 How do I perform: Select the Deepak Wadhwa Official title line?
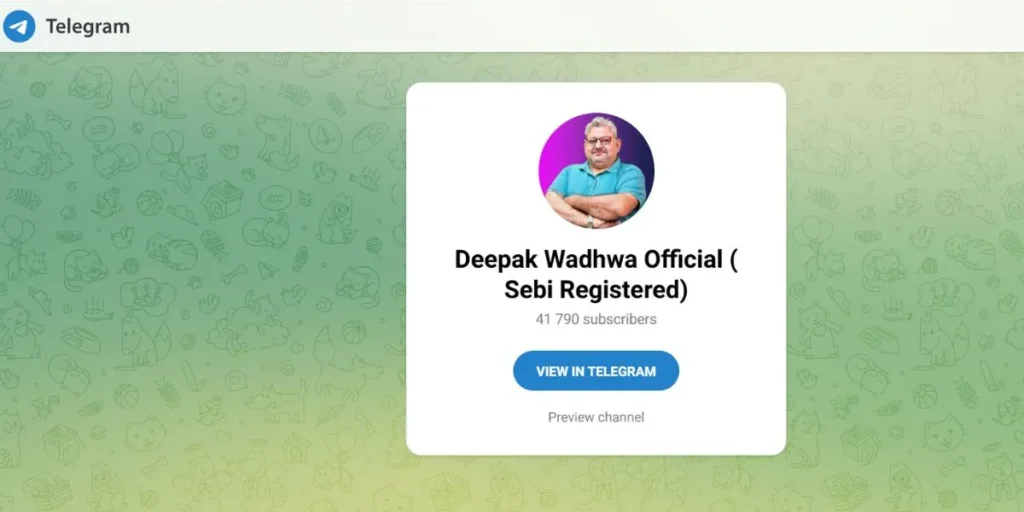pos(596,259)
